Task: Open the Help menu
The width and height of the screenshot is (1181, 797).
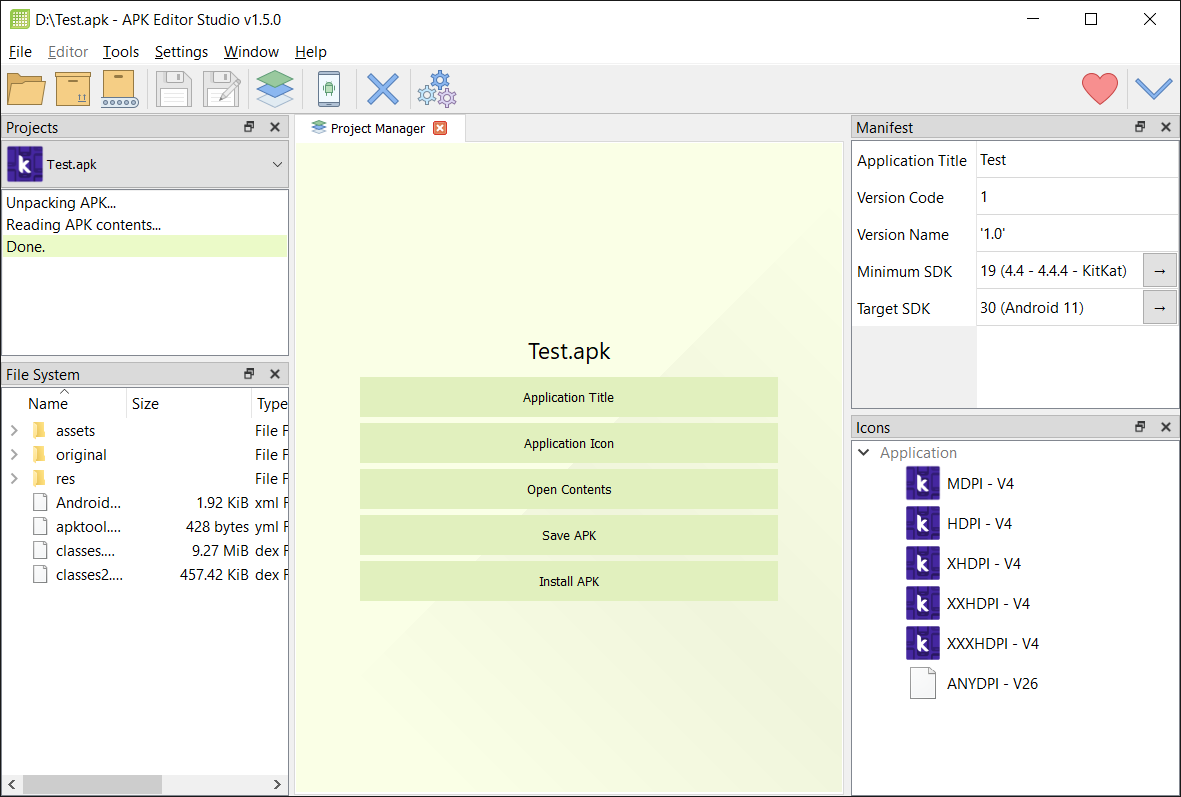Action: tap(310, 52)
